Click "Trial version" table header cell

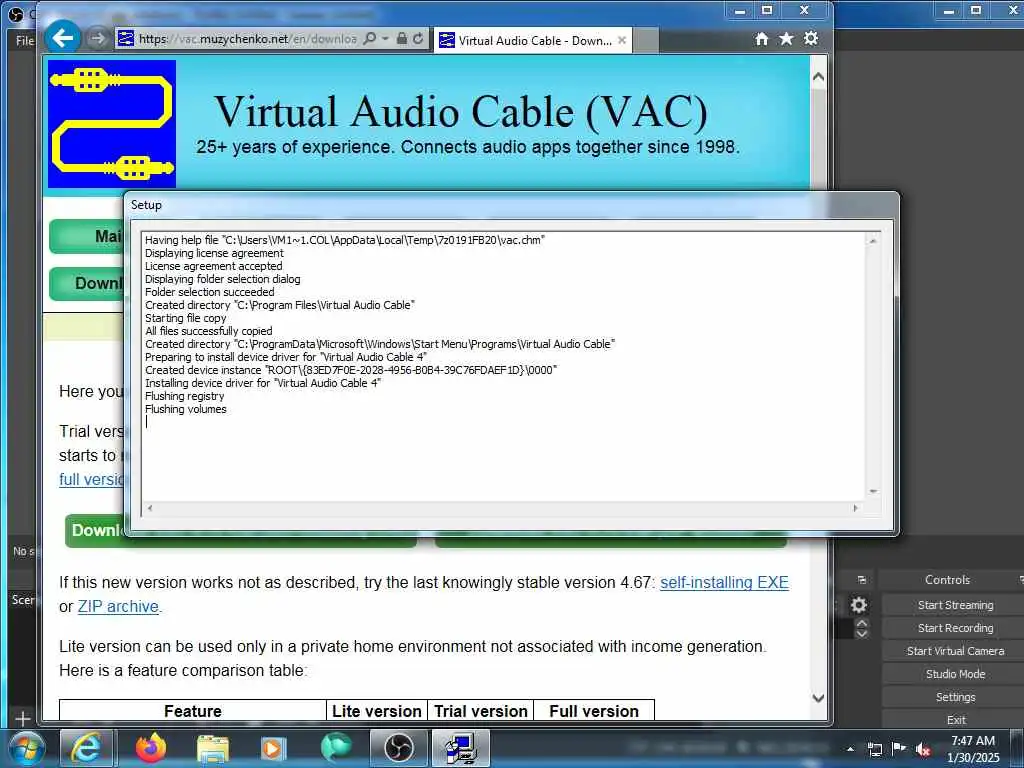[x=481, y=711]
